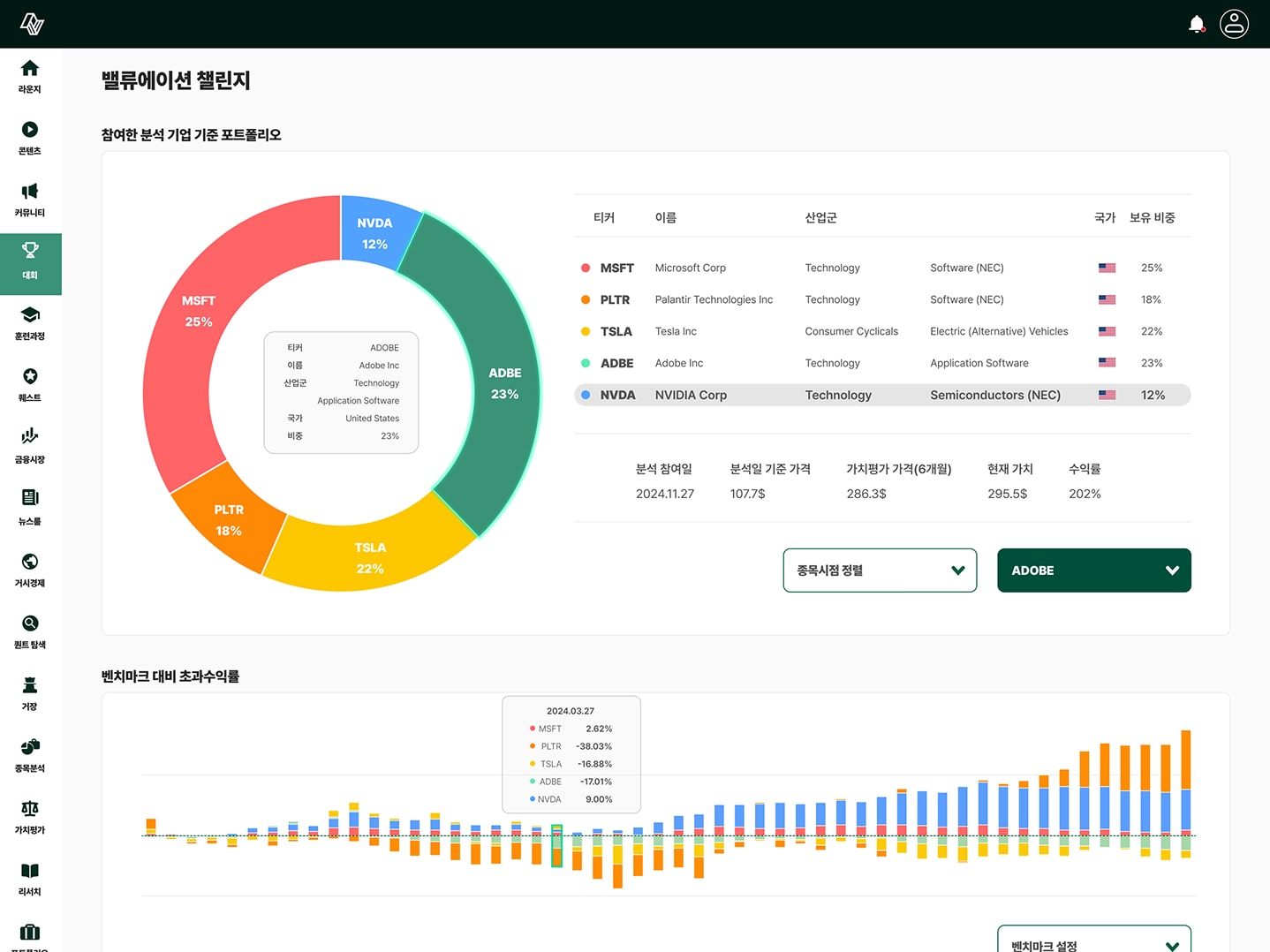The image size is (1270, 952).
Task: Click Semiconductors (NEC) in NVDA row
Action: 995,395
